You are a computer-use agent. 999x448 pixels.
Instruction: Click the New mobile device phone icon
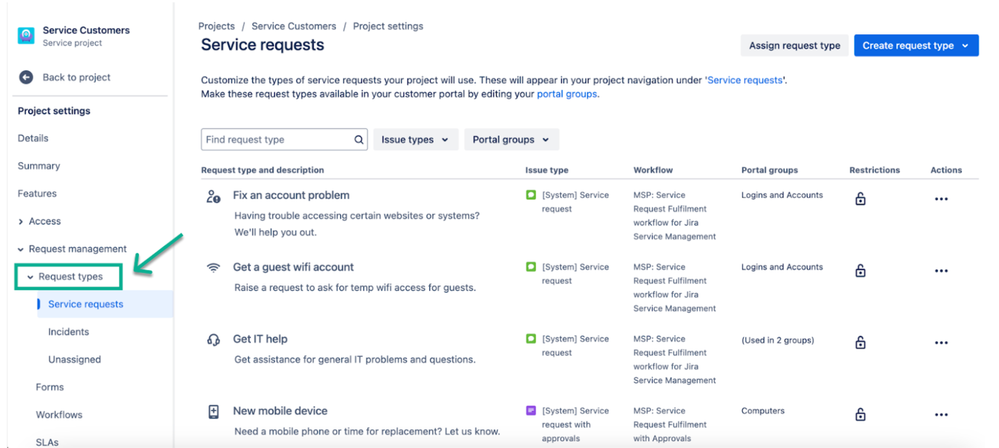pos(213,412)
